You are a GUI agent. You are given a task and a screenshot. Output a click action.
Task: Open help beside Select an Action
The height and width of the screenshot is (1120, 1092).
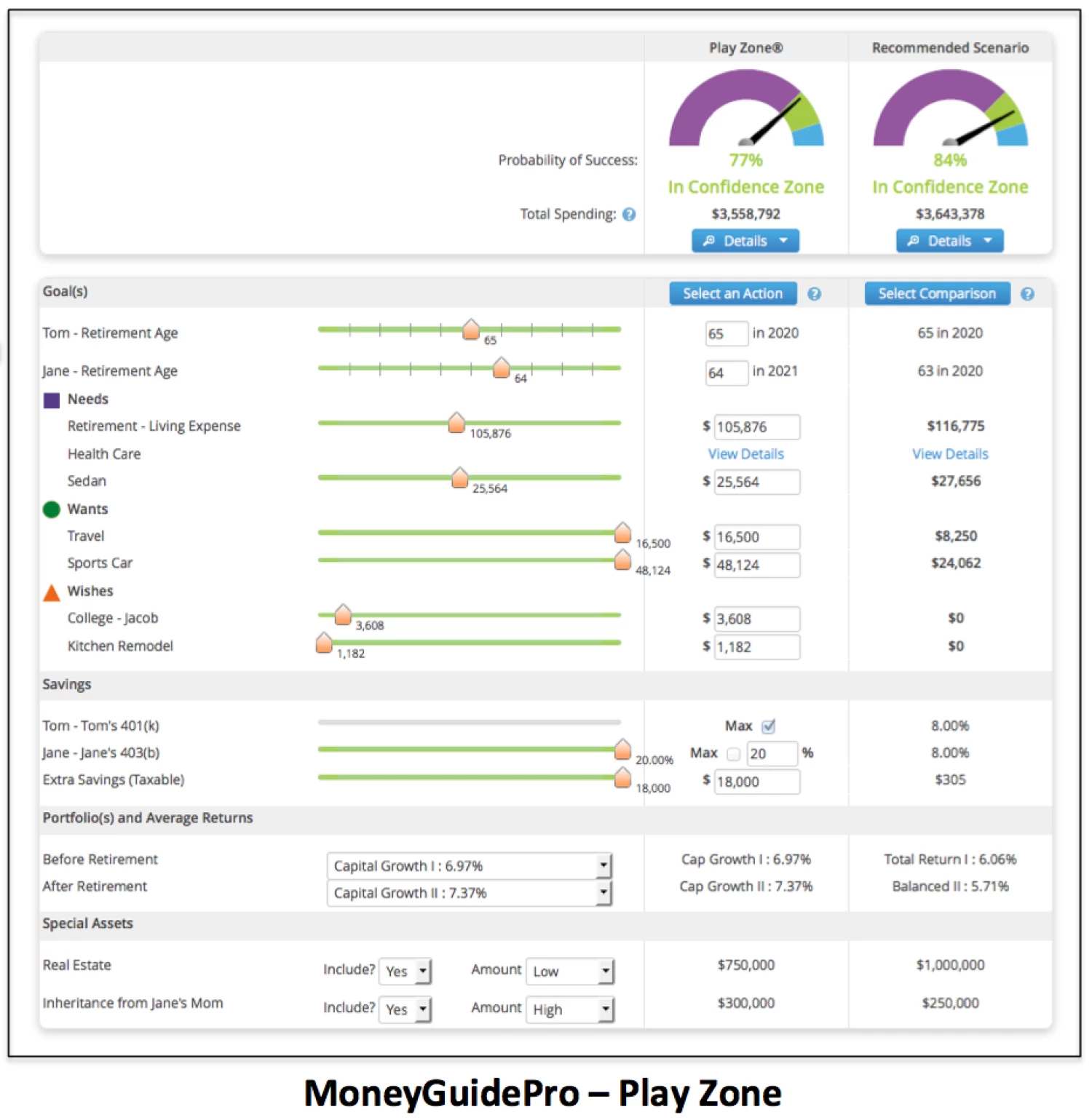(x=815, y=294)
